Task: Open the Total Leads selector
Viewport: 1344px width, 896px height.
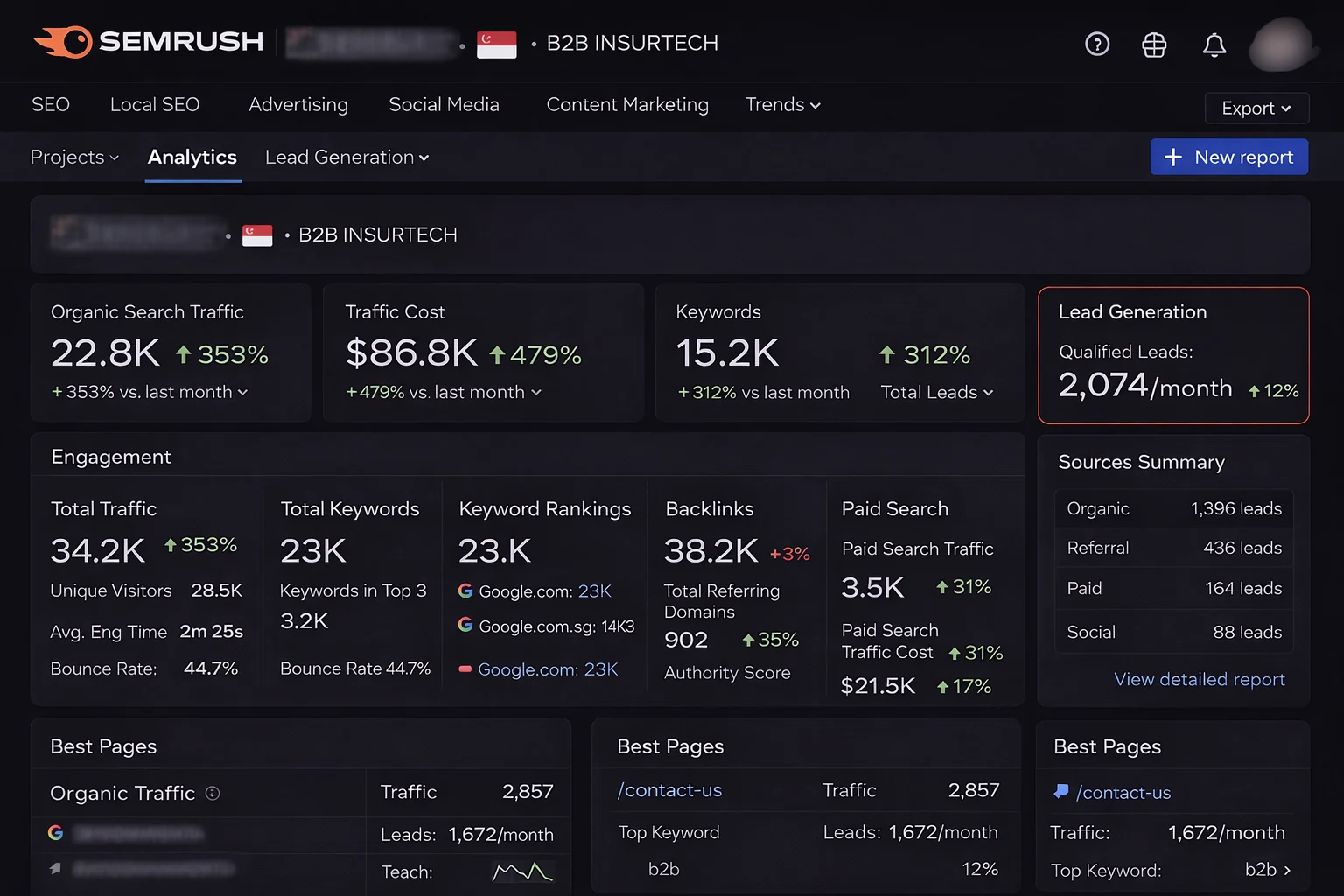Action: tap(936, 393)
